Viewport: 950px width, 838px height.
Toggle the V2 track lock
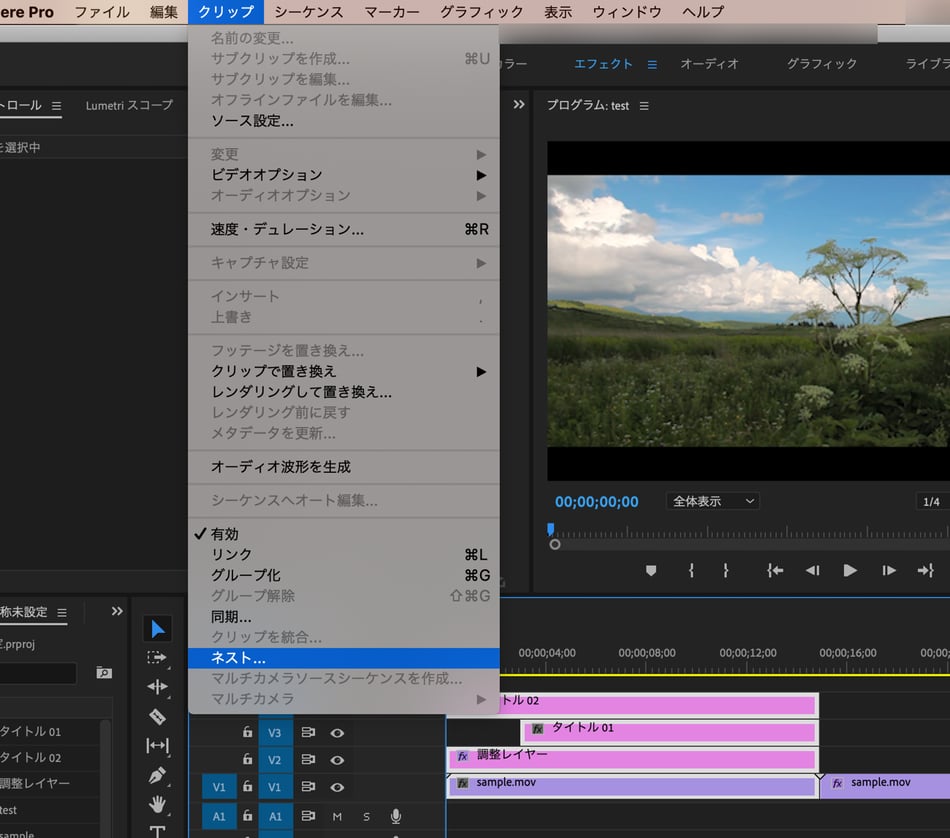(x=247, y=760)
